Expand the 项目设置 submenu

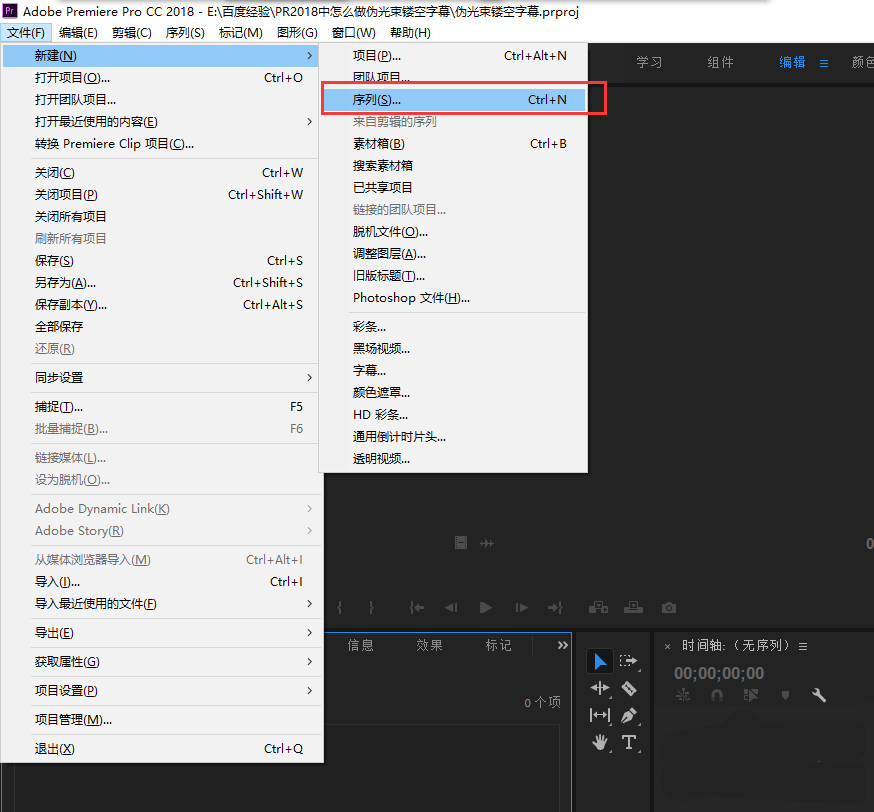coord(161,691)
